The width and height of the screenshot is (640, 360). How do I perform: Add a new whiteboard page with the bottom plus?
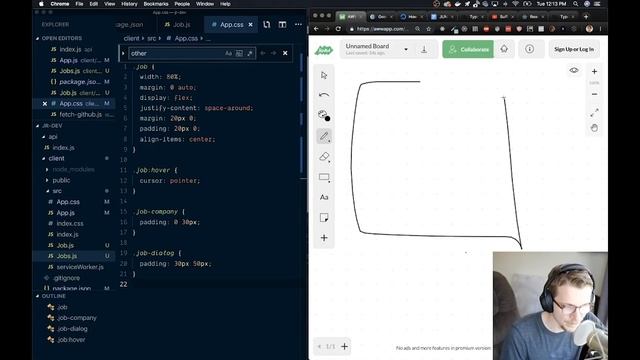click(x=344, y=347)
